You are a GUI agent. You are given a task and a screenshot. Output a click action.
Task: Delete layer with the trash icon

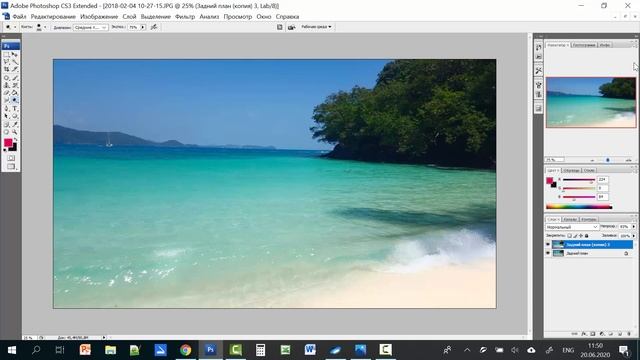[x=629, y=334]
